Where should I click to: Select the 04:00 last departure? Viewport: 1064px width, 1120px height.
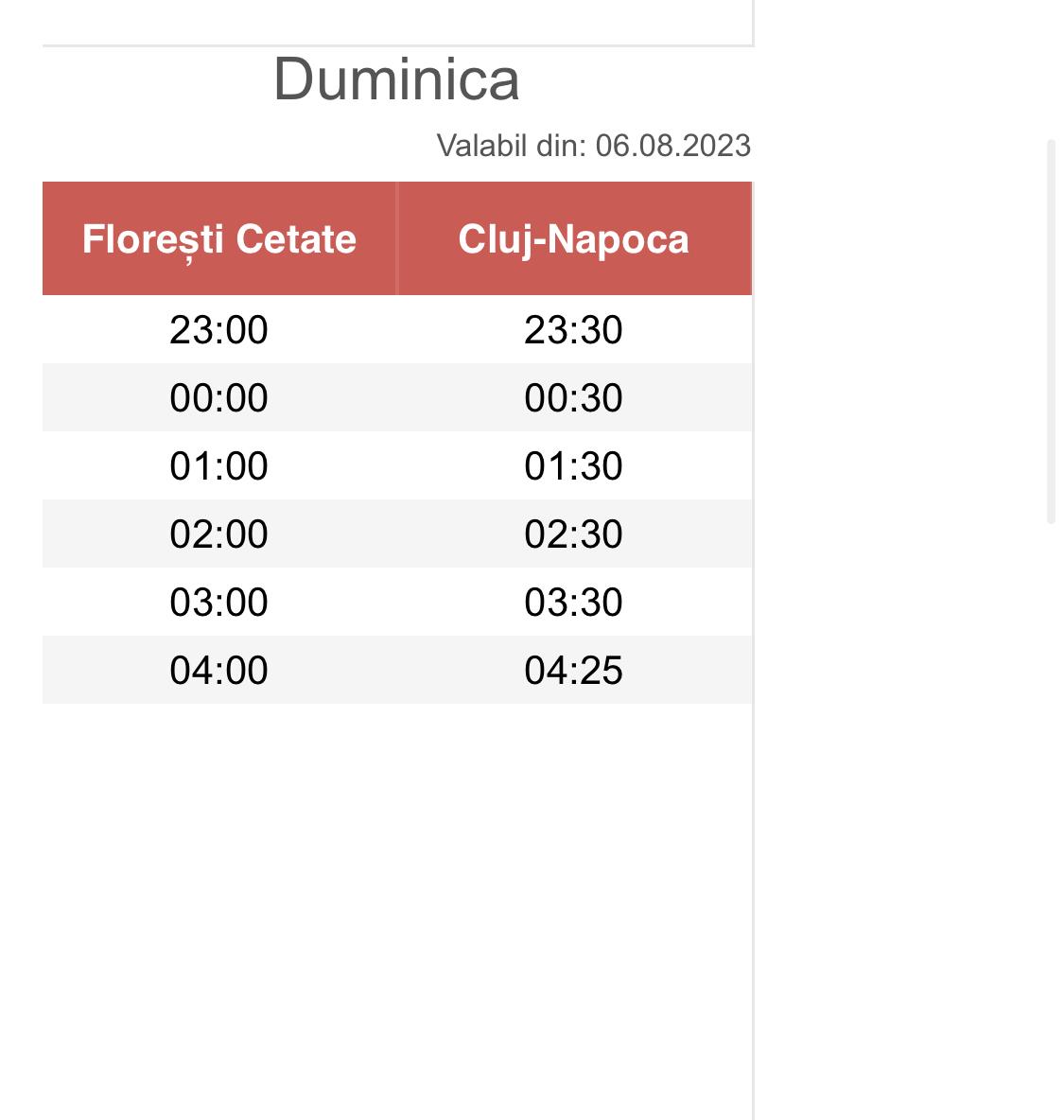(x=218, y=671)
